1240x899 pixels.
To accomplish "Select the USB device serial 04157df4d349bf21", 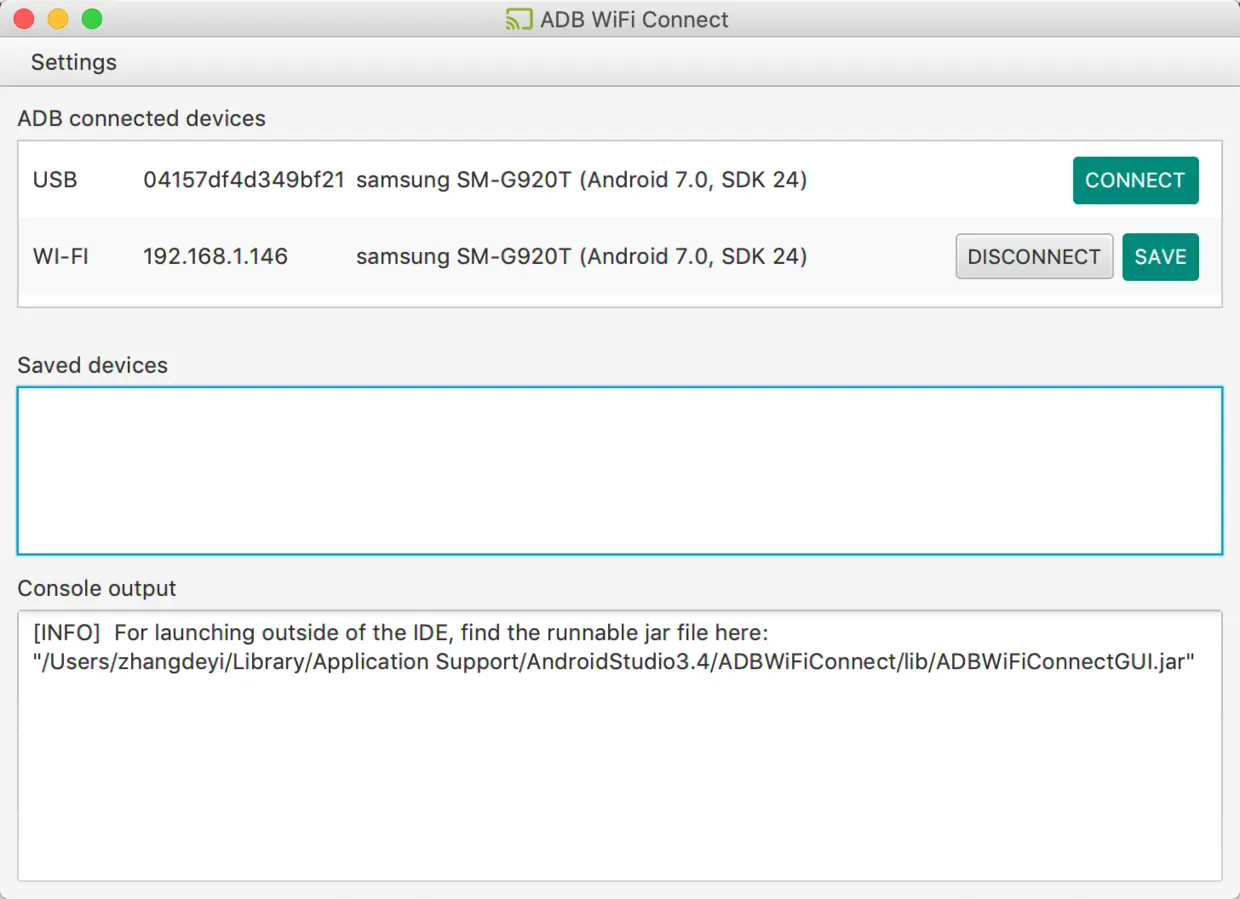I will (x=244, y=180).
